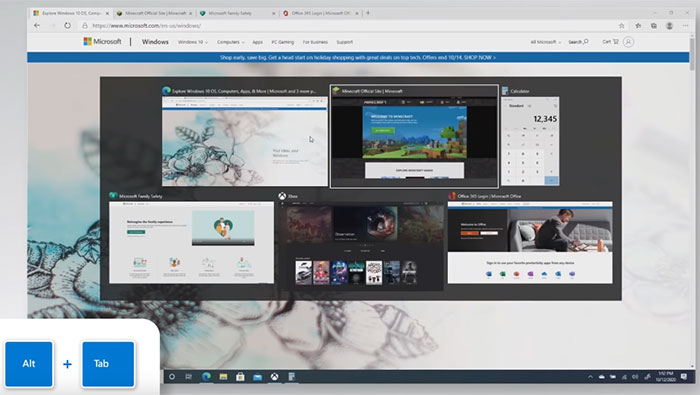Screen dimensions: 700x395
Task: Open the Xbox app taskbar icon
Action: 274,377
